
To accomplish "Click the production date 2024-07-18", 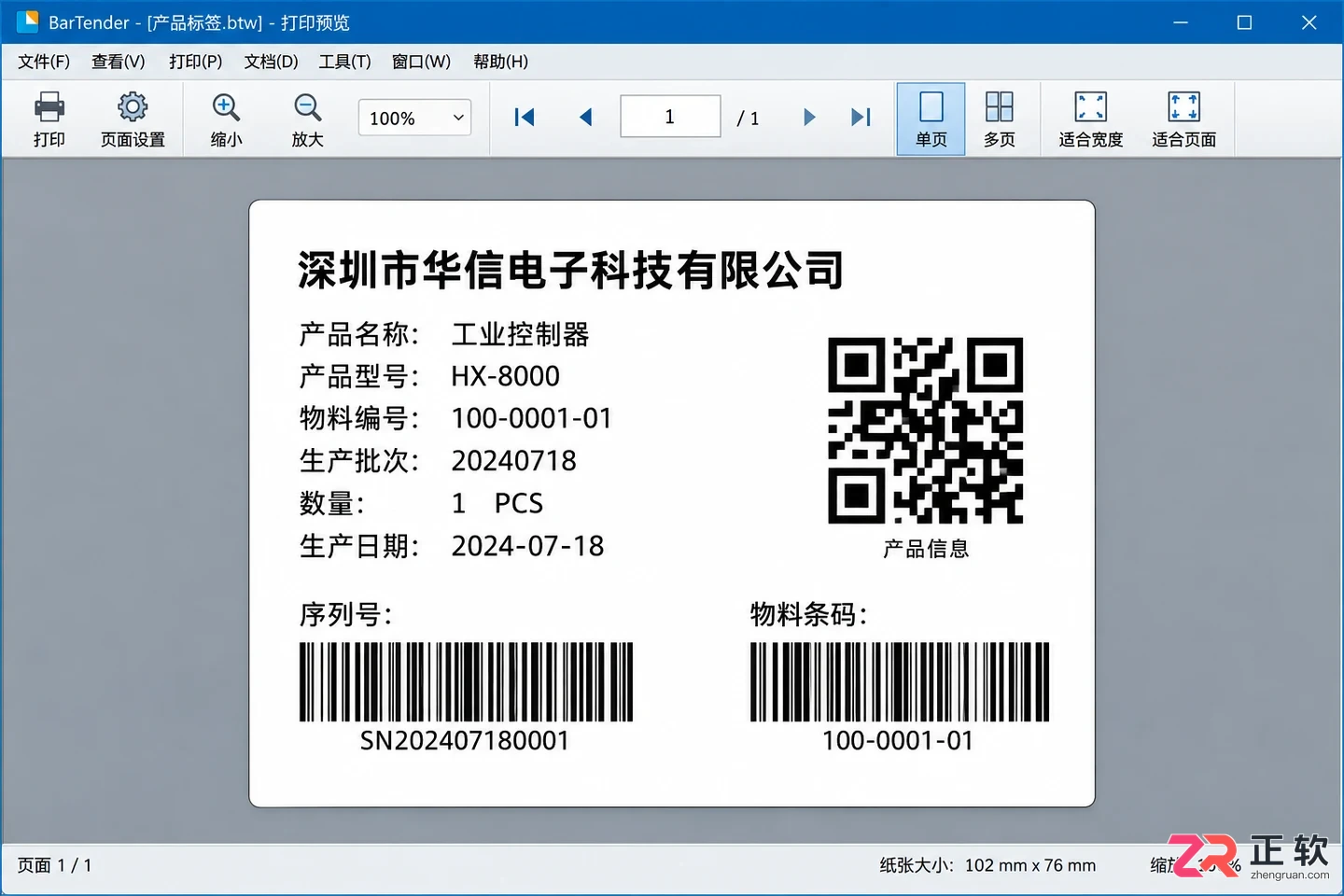I will tap(528, 546).
